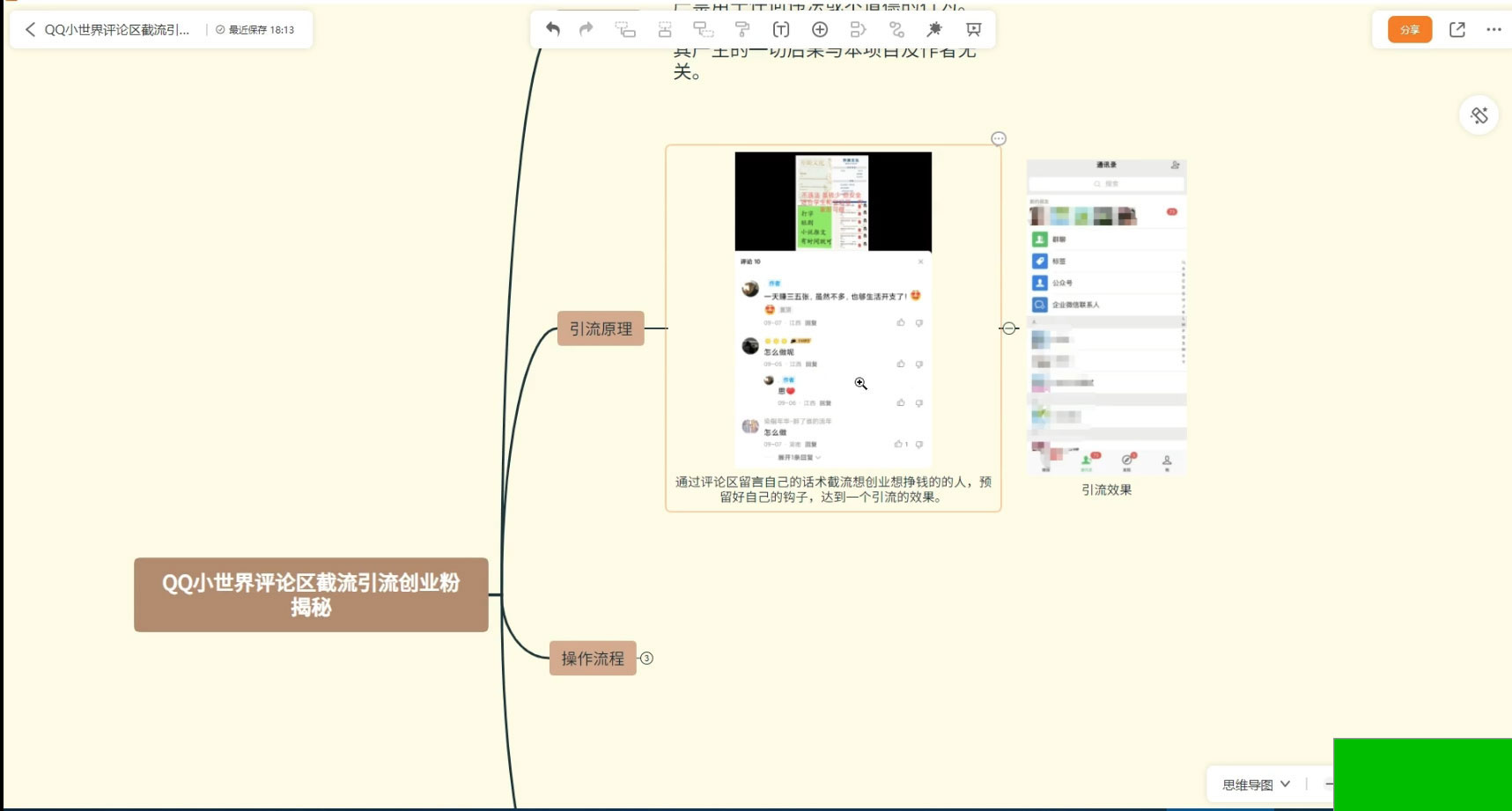Start presentation mode from toolbar

tap(973, 29)
